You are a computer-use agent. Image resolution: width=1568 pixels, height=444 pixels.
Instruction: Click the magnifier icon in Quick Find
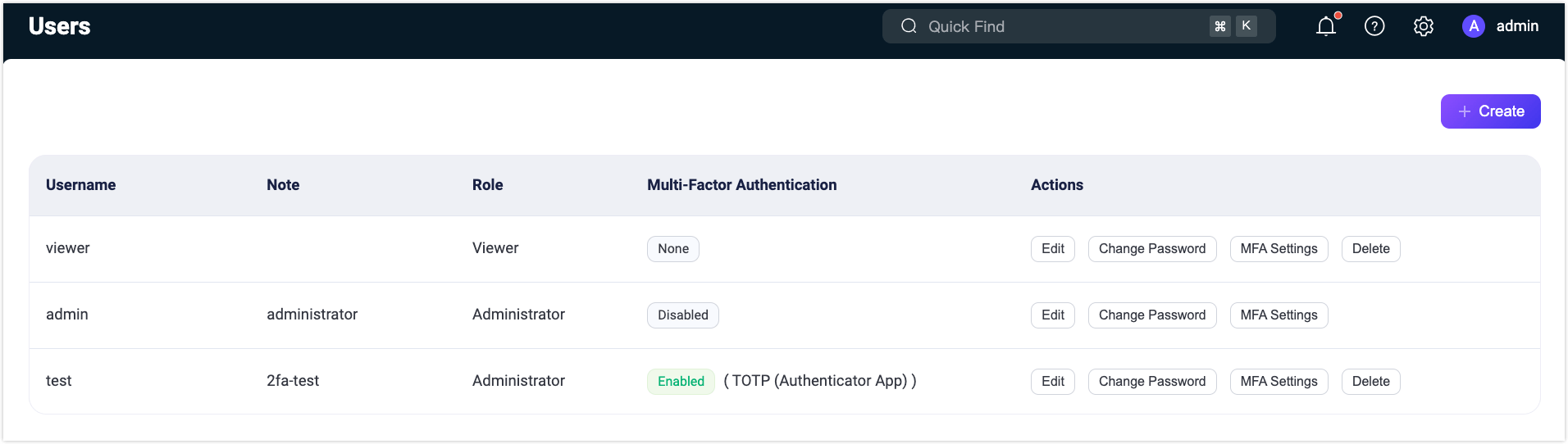coord(909,26)
